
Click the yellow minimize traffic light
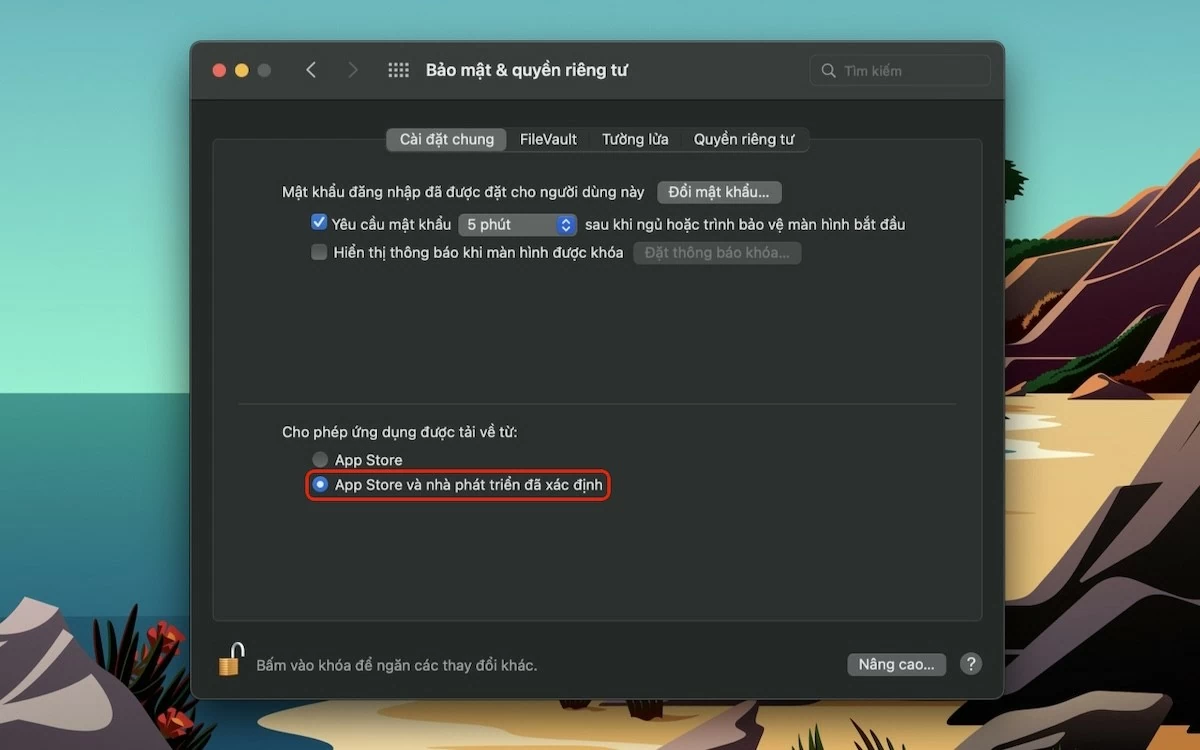point(241,70)
